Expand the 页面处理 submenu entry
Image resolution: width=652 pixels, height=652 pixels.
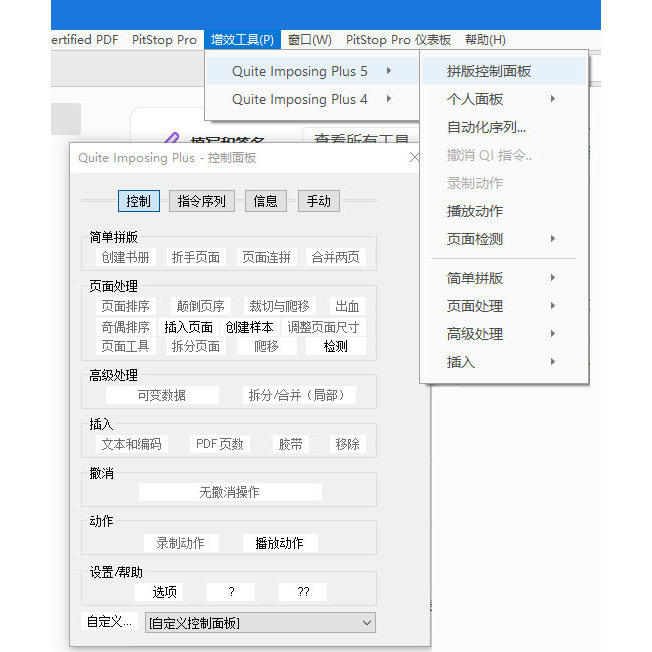click(504, 306)
